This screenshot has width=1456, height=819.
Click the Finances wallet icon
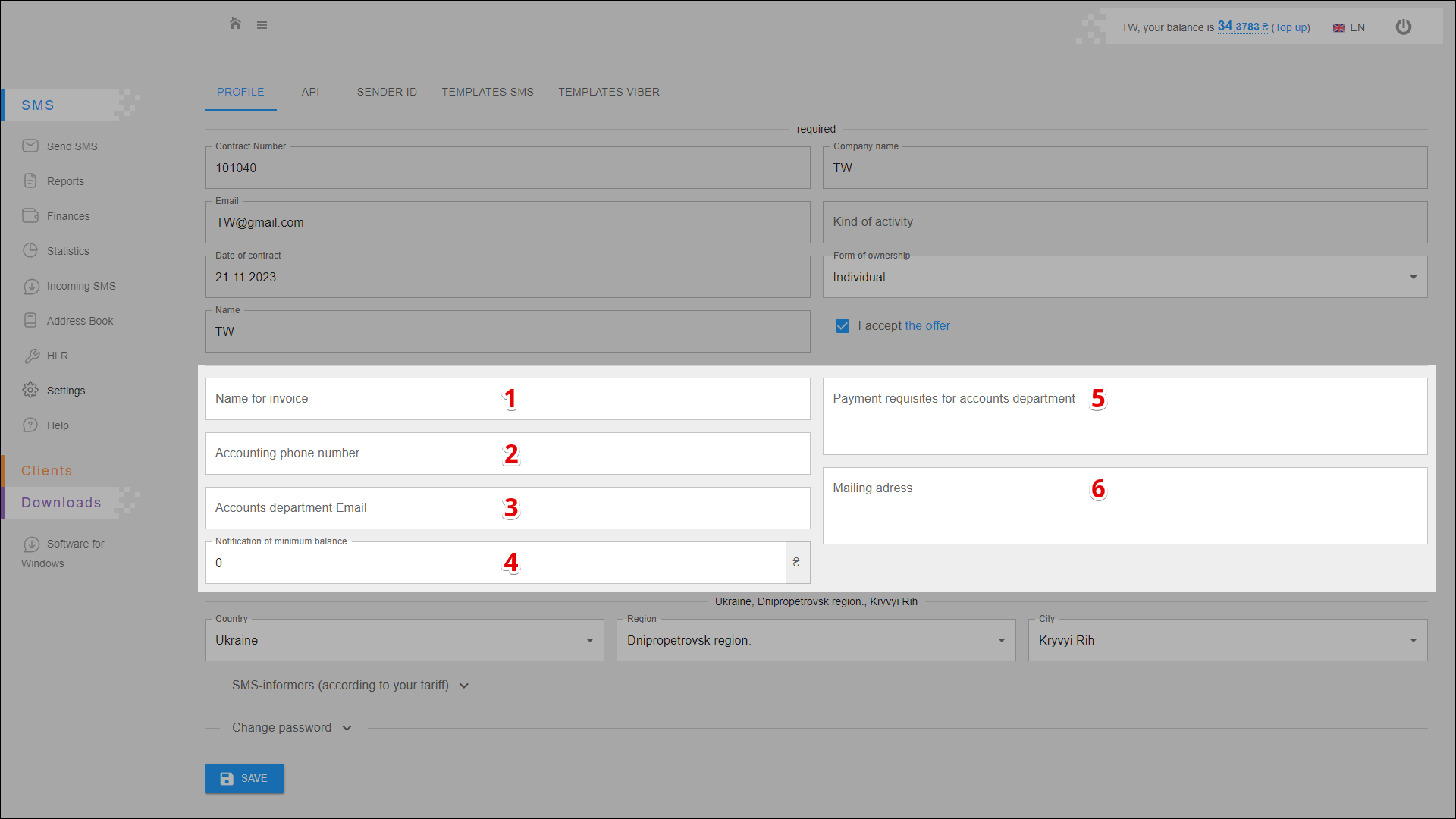30,215
